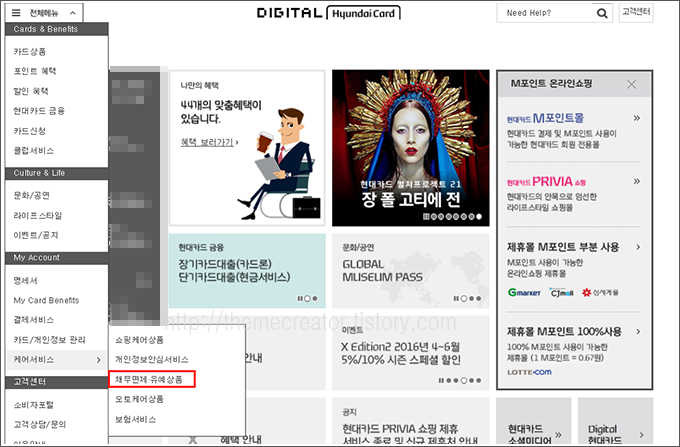
Task: Pause the 현대카드 금융 card slideshow
Action: click(x=300, y=298)
